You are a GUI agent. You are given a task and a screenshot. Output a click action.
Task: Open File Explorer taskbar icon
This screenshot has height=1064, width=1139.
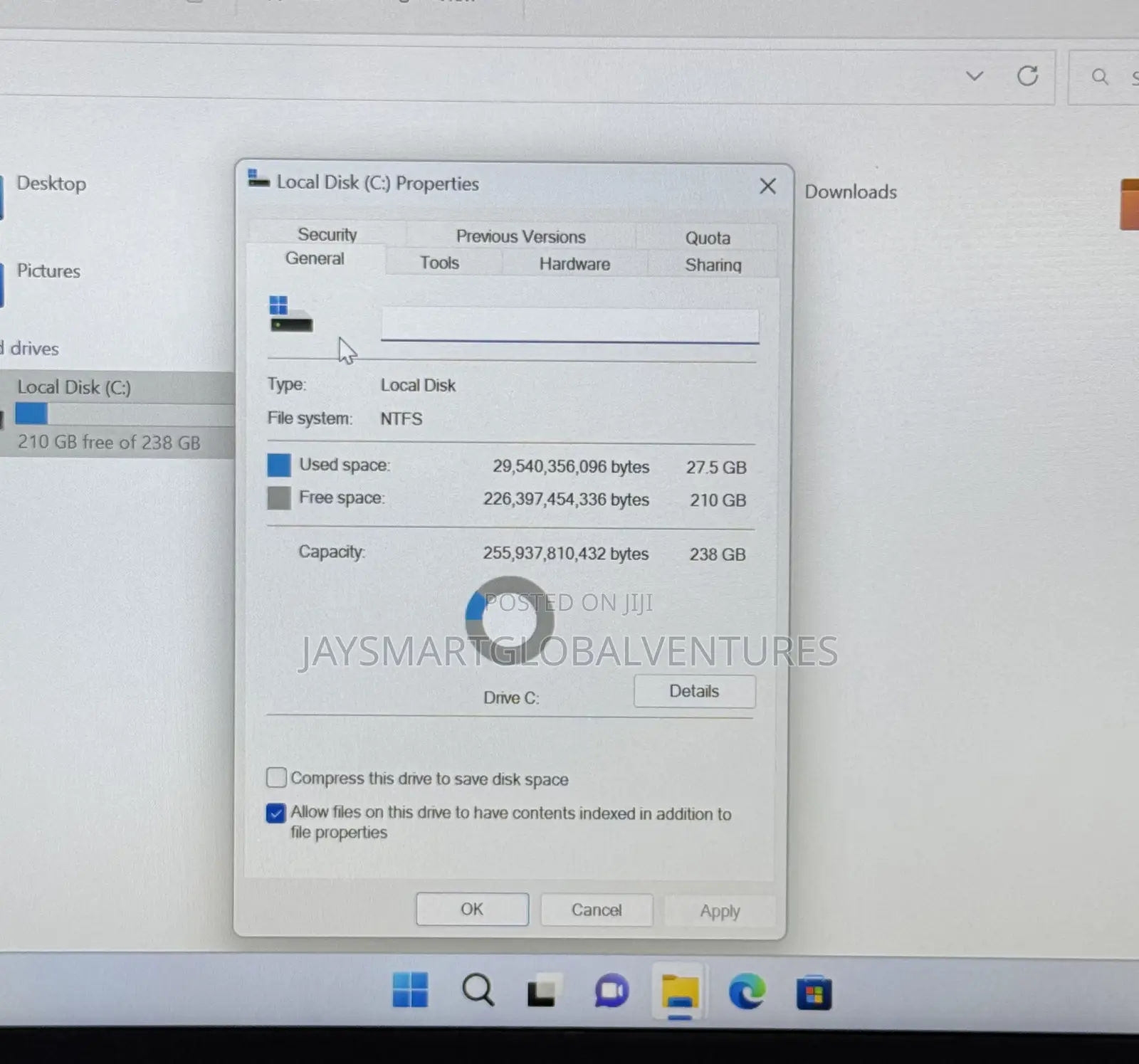680,992
